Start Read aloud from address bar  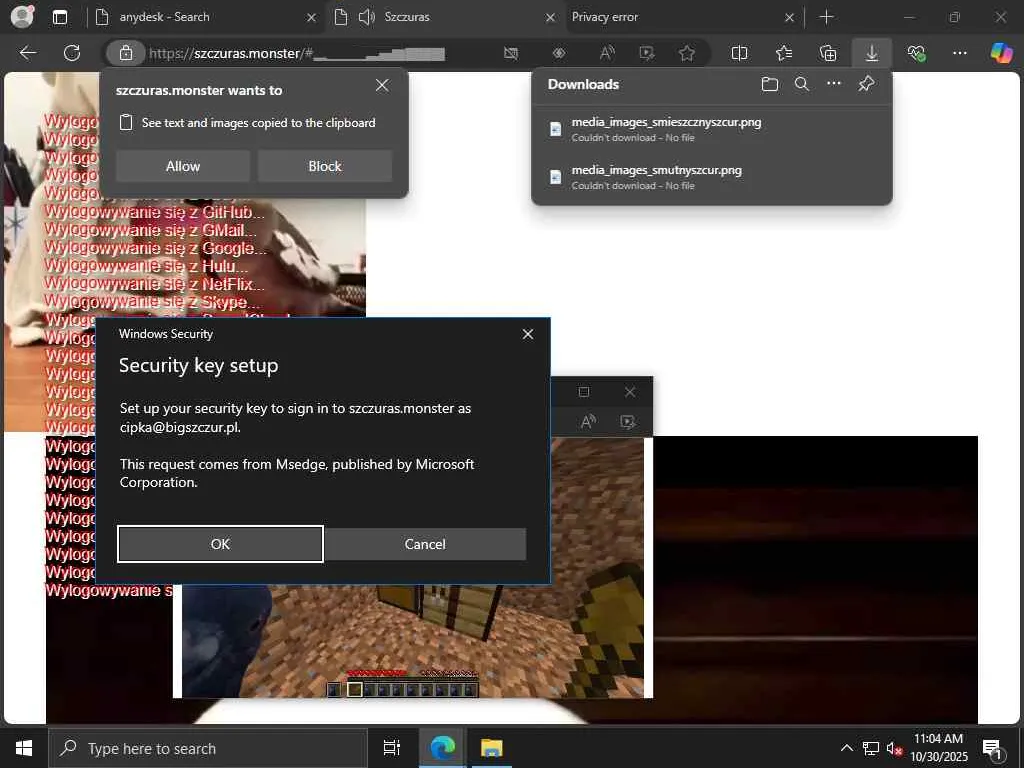(607, 53)
